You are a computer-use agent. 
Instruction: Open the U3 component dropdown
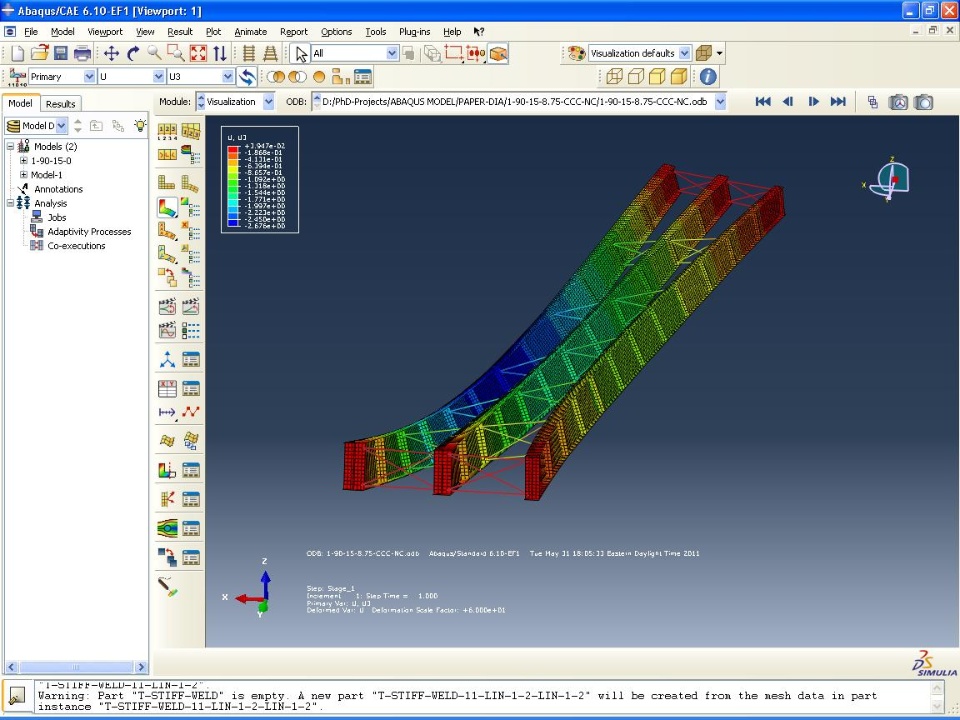[x=228, y=77]
